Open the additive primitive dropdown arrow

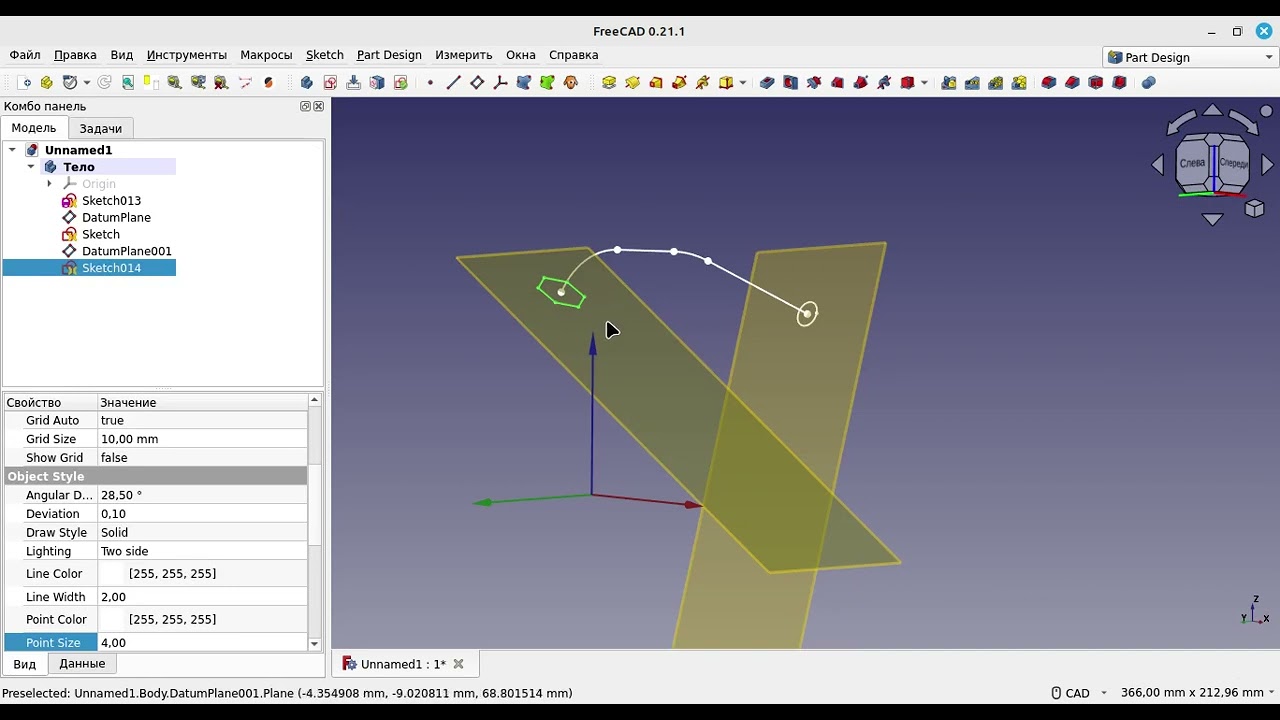pyautogui.click(x=743, y=83)
